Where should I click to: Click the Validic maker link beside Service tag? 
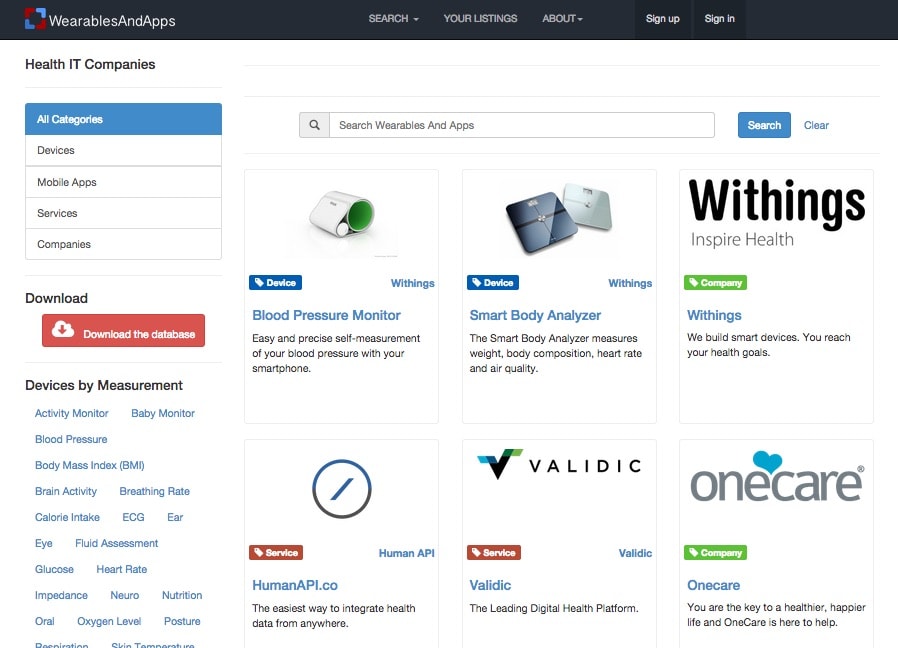635,553
